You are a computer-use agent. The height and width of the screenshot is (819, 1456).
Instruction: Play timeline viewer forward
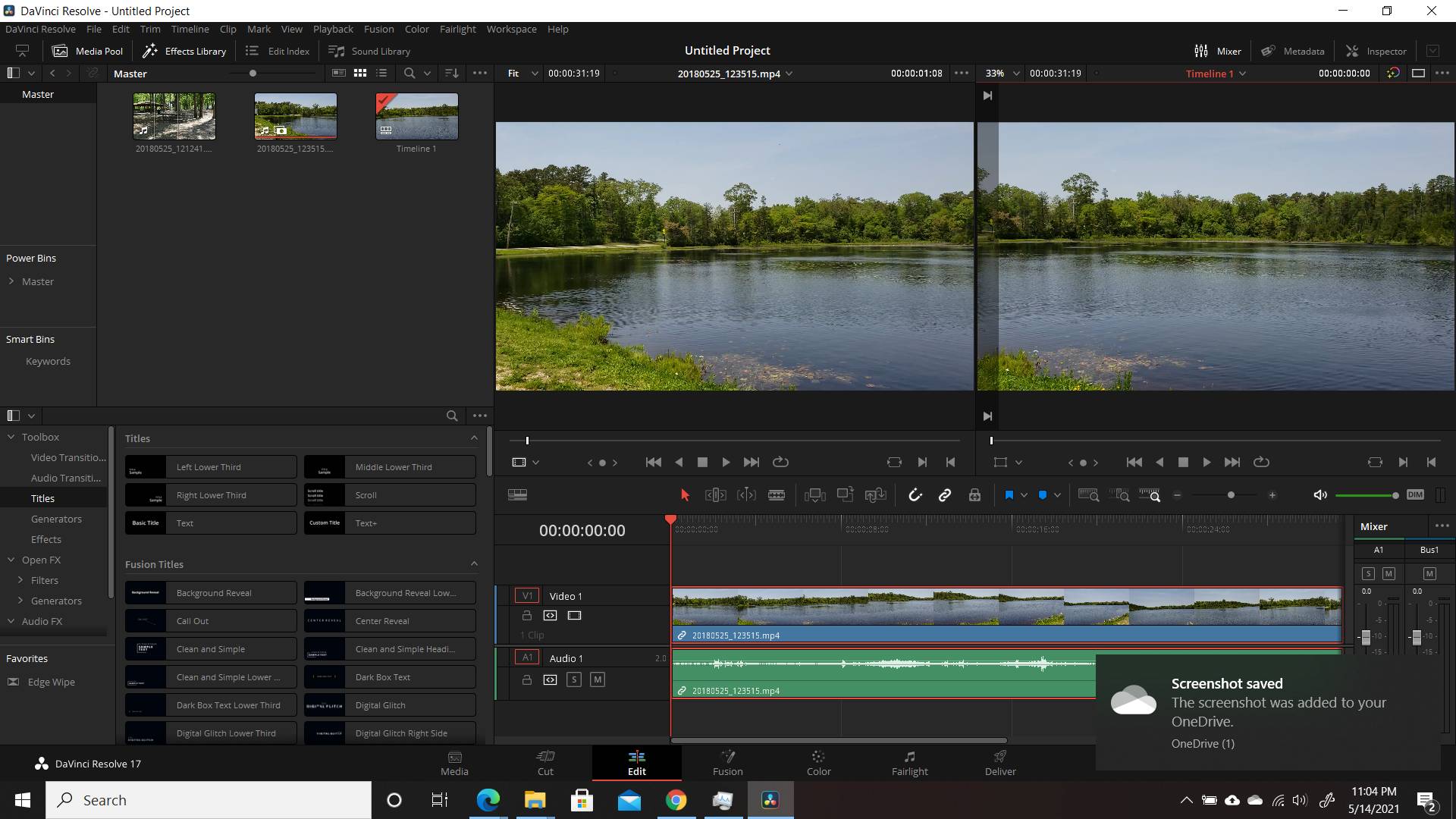(x=1207, y=462)
